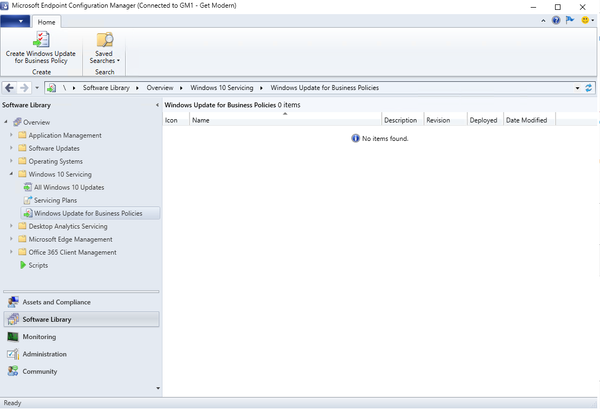Sort by the Date Modified column header
This screenshot has height=409, width=600.
pos(529,120)
